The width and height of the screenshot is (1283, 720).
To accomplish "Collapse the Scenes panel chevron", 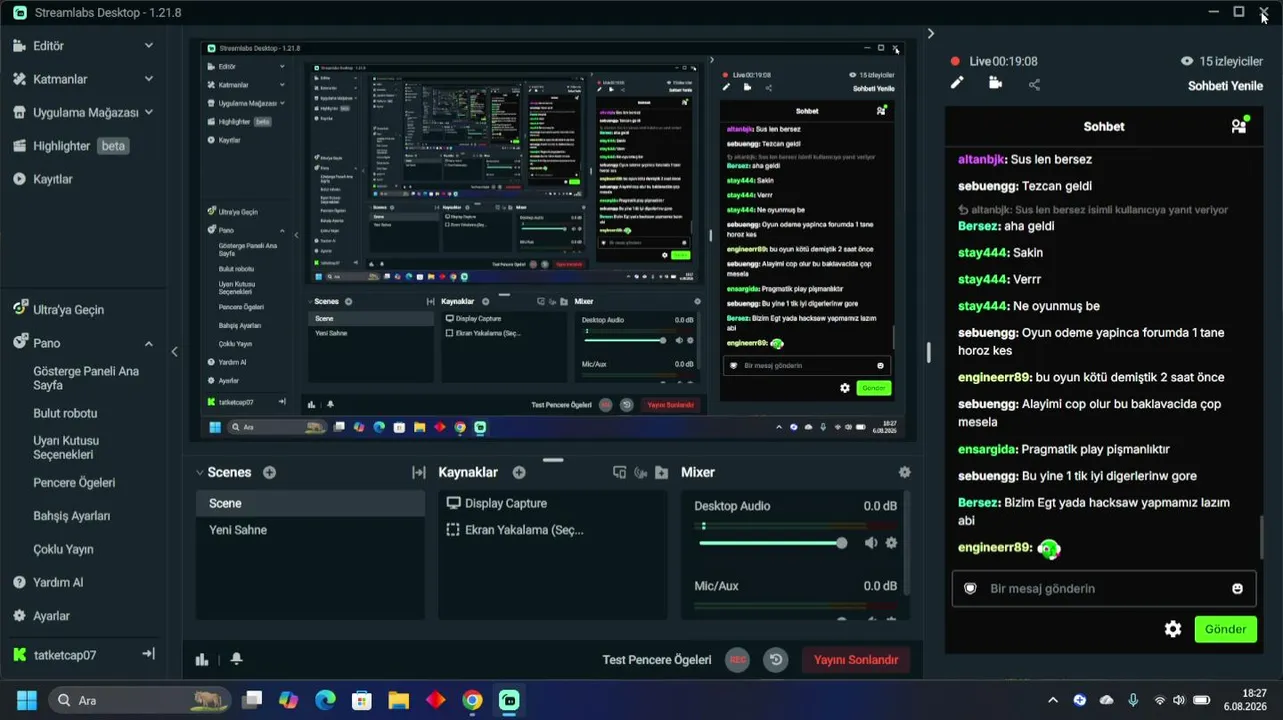I will (x=199, y=472).
